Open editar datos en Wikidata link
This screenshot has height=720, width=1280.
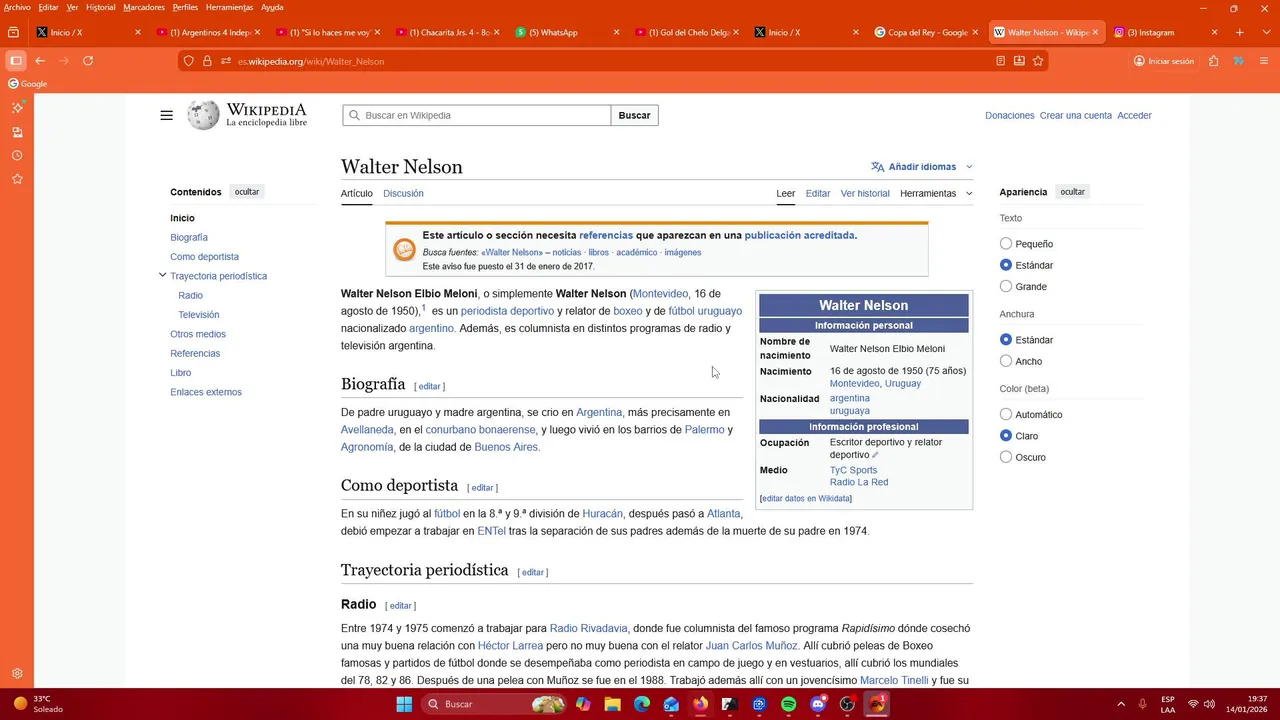tap(806, 498)
